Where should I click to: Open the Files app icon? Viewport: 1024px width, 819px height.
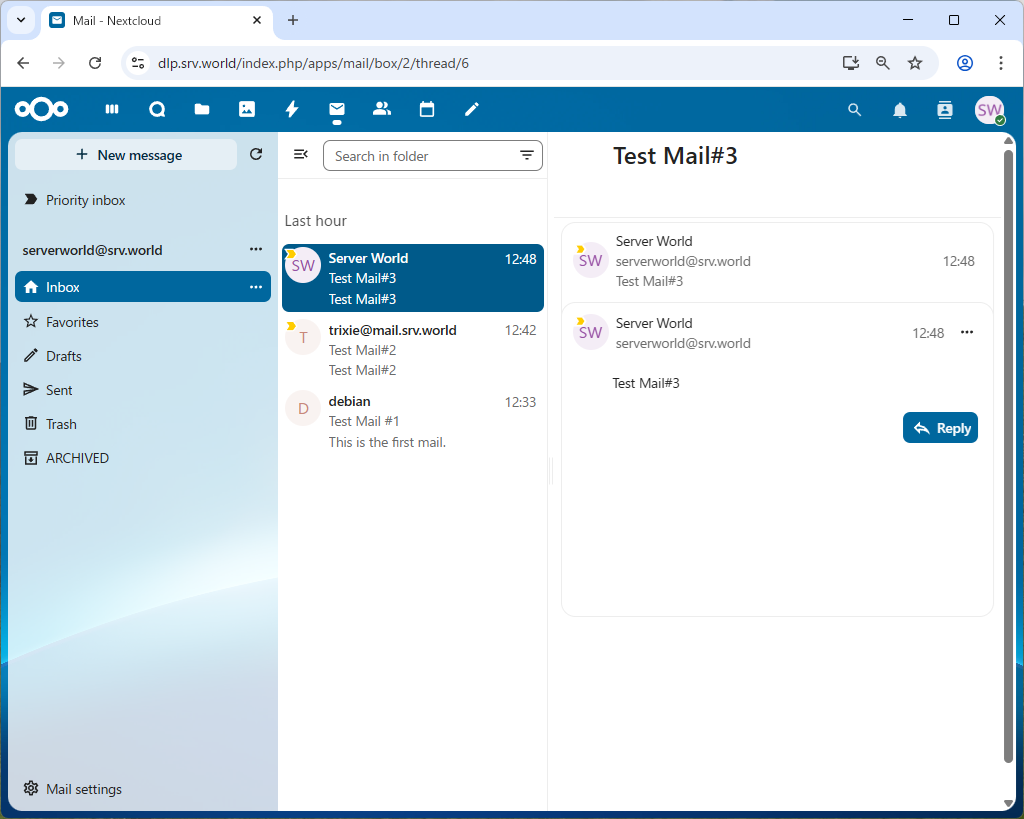[202, 110]
